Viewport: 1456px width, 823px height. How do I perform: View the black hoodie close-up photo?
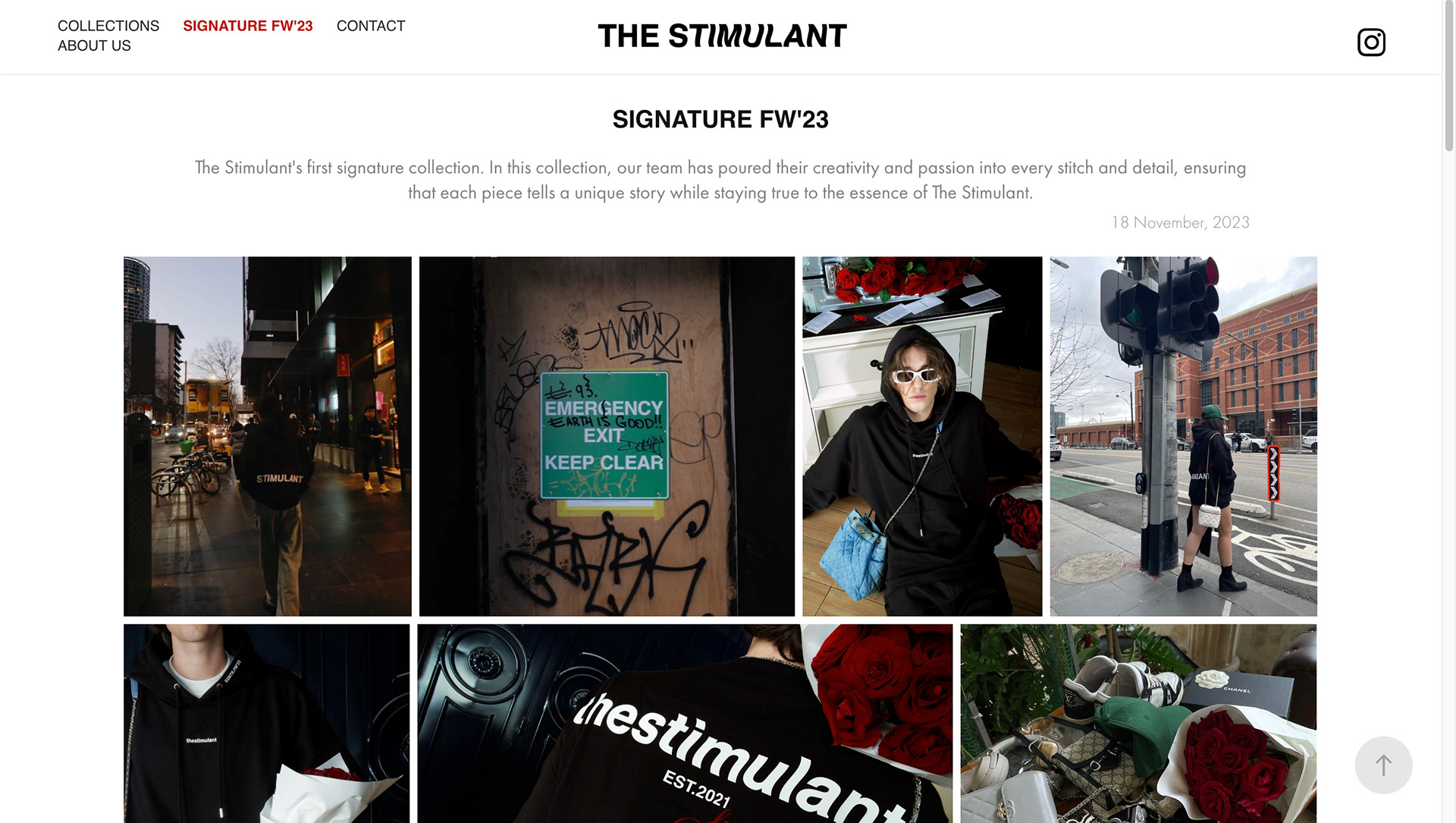click(x=267, y=724)
